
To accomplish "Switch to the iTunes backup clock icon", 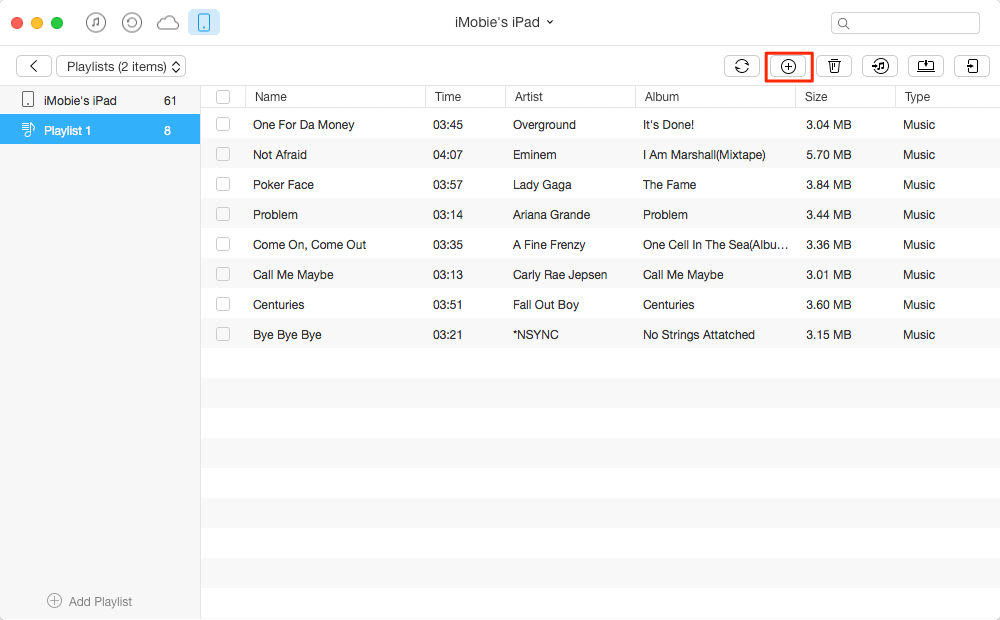I will (131, 22).
